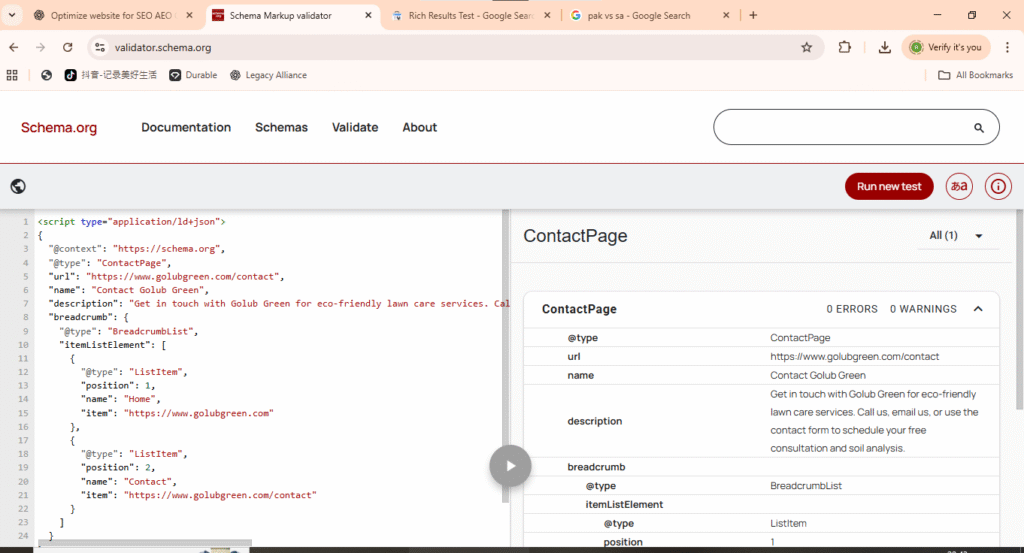Open the Validate menu item
The image size is (1024, 553).
point(355,127)
